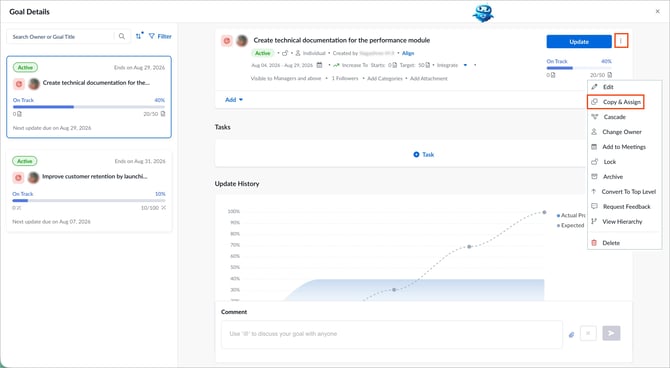Viewport: 670px width, 368px height.
Task: Click the plus Task button
Action: pyautogui.click(x=423, y=154)
